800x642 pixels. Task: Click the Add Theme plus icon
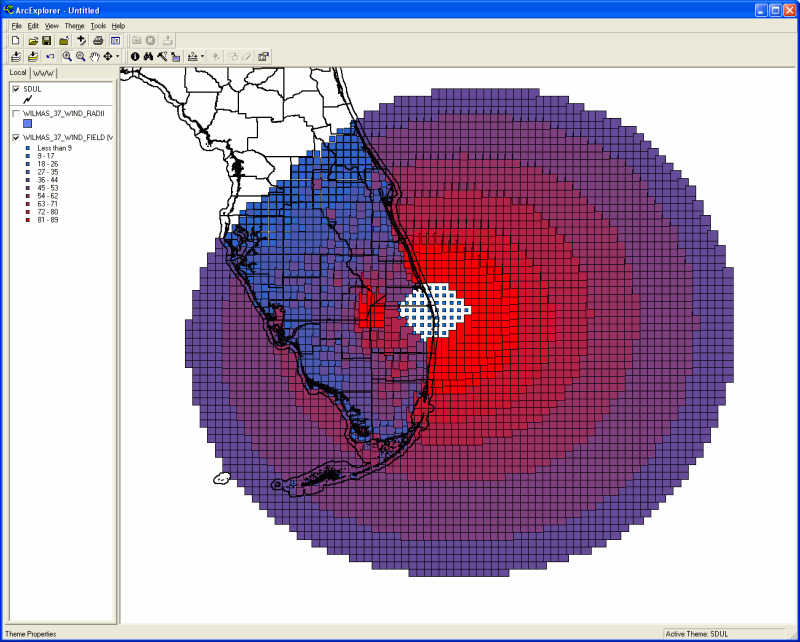click(81, 40)
